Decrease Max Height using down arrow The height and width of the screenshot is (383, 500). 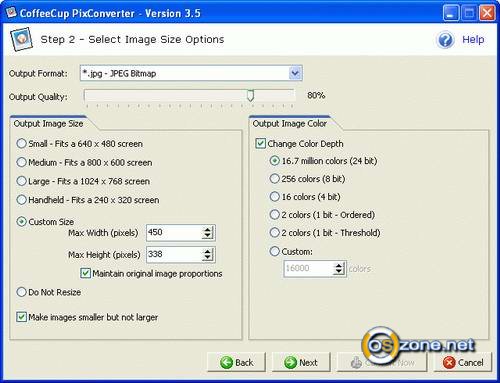pyautogui.click(x=208, y=257)
